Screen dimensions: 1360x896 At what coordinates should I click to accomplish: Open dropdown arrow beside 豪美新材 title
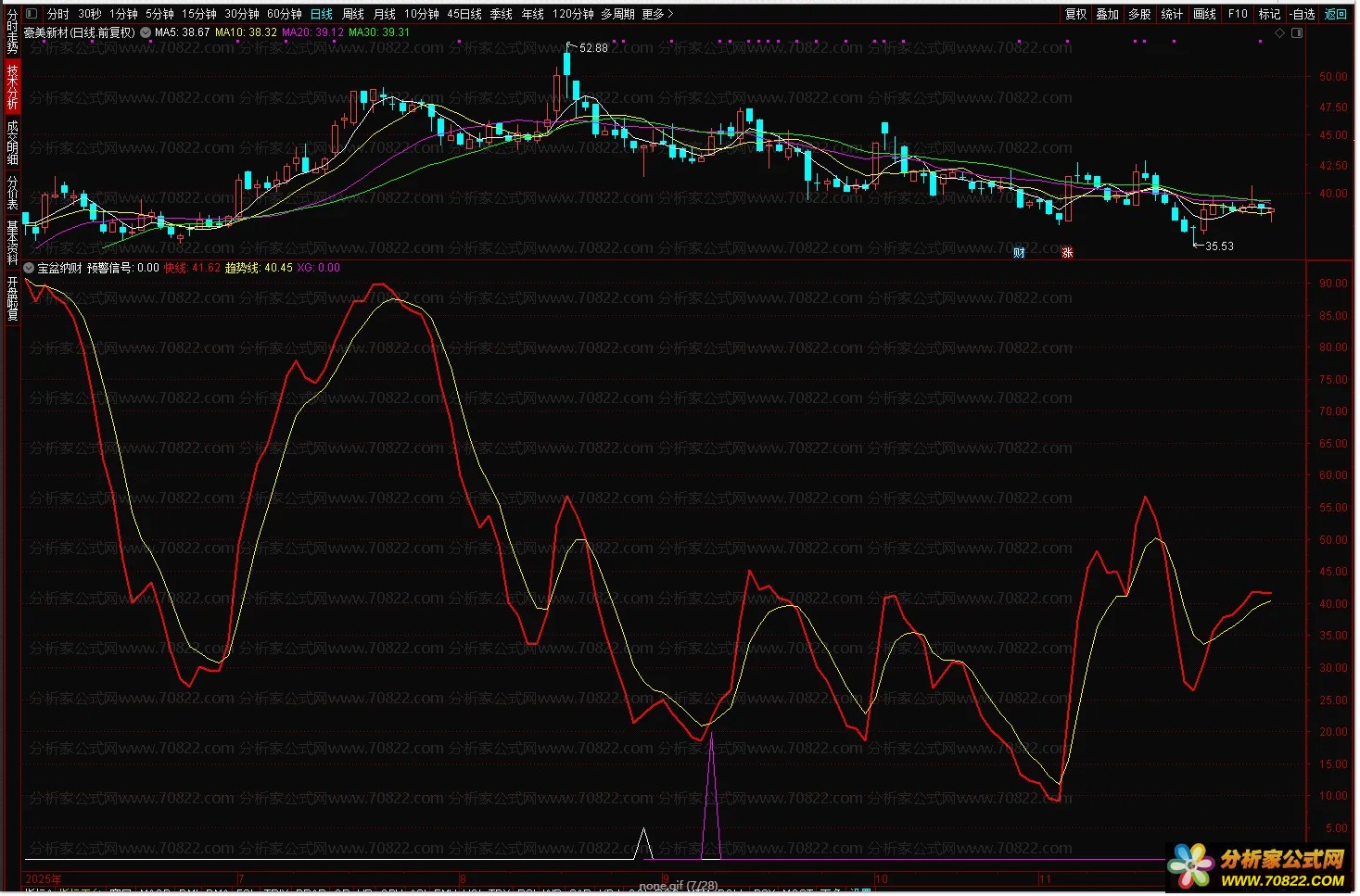point(146,32)
